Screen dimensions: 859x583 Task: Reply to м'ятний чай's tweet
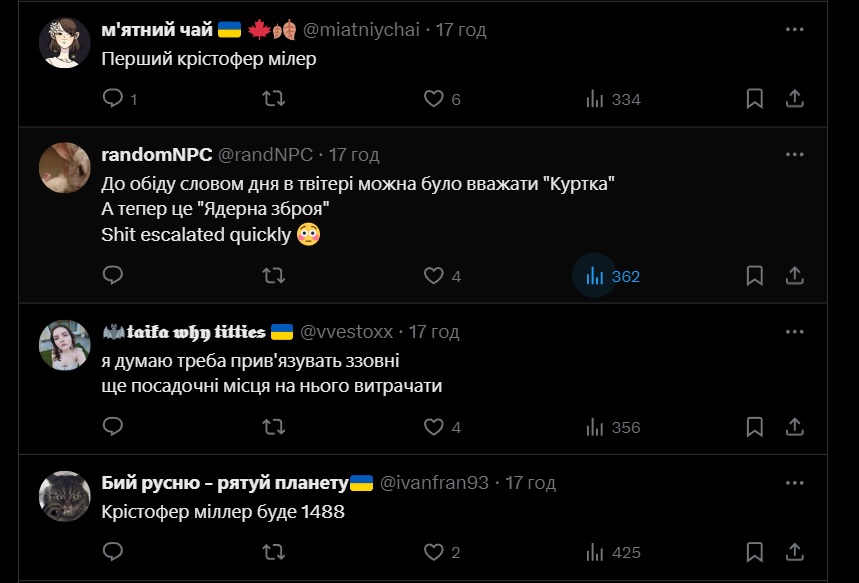(x=113, y=99)
